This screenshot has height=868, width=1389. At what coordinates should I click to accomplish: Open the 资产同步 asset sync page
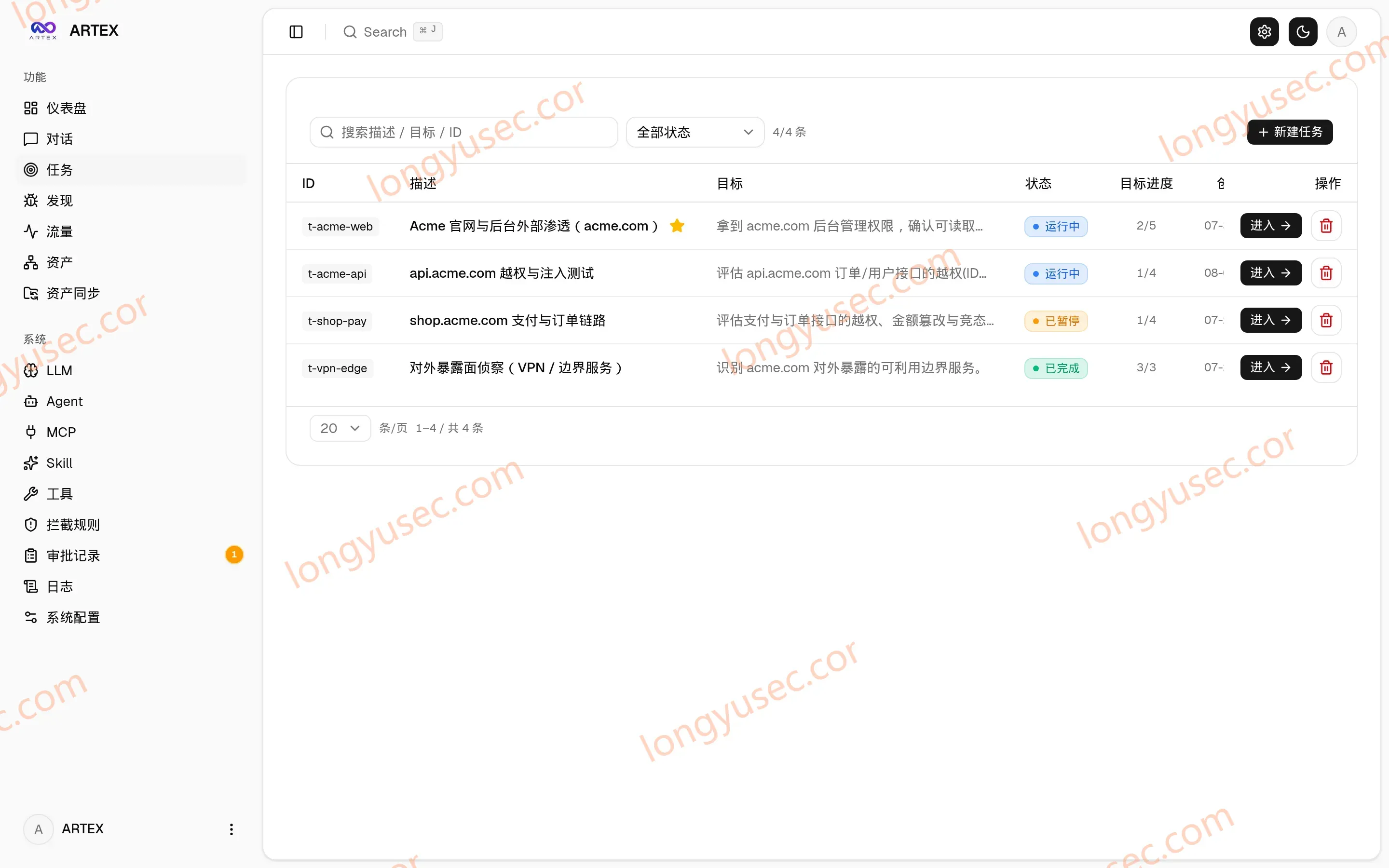point(131,293)
